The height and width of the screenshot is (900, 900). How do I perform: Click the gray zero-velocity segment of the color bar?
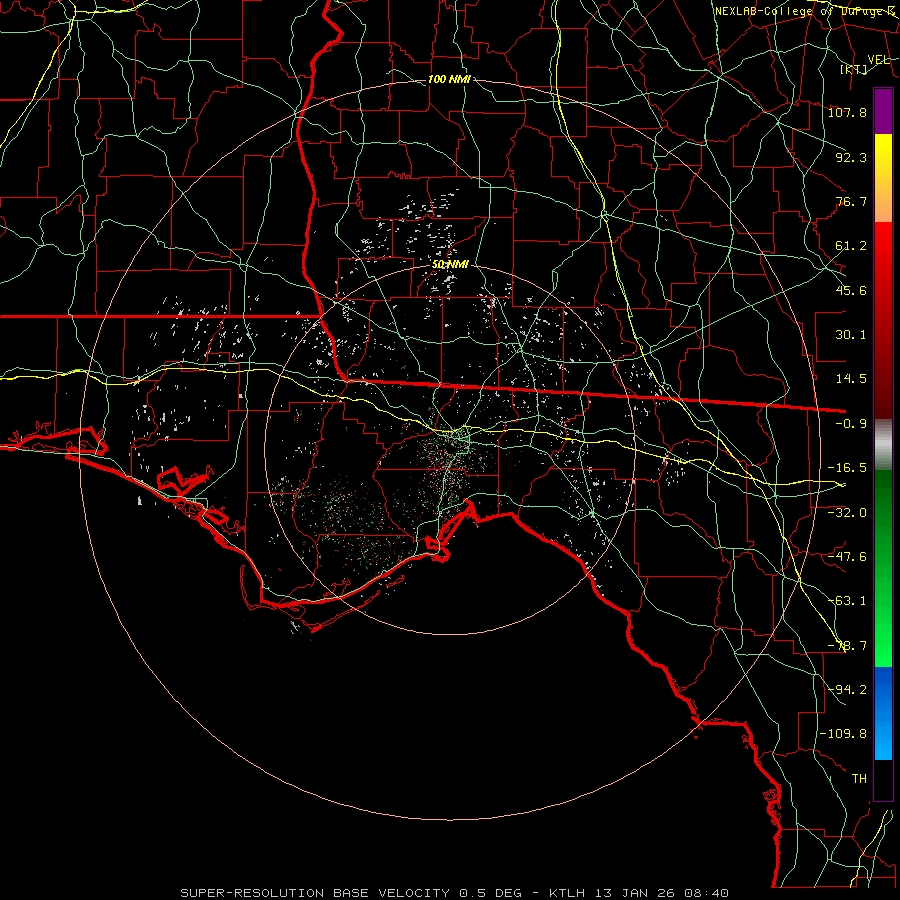tap(883, 445)
